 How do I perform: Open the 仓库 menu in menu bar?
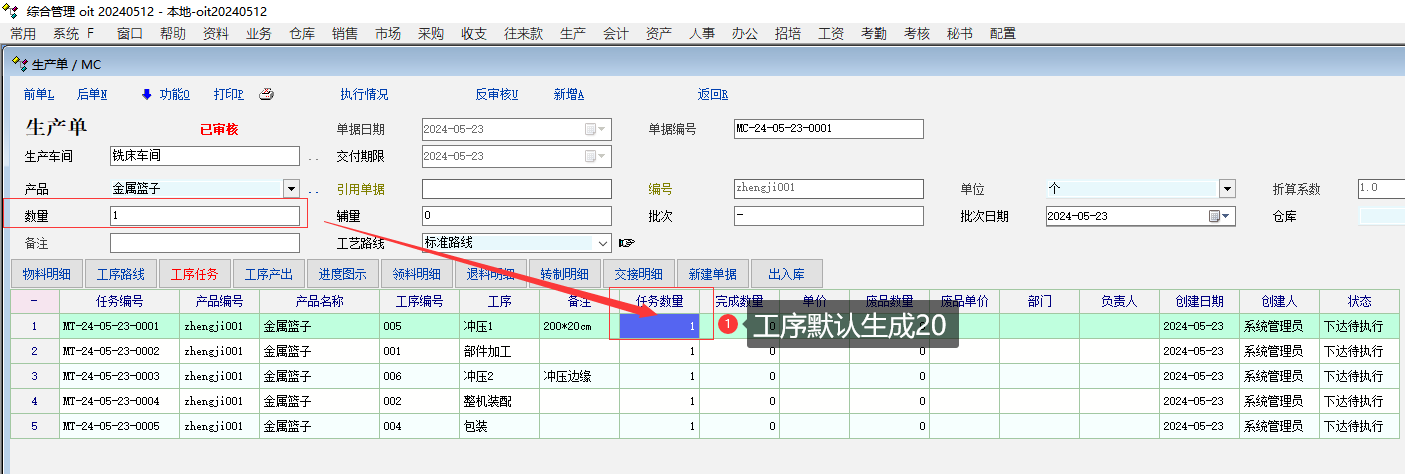(302, 33)
